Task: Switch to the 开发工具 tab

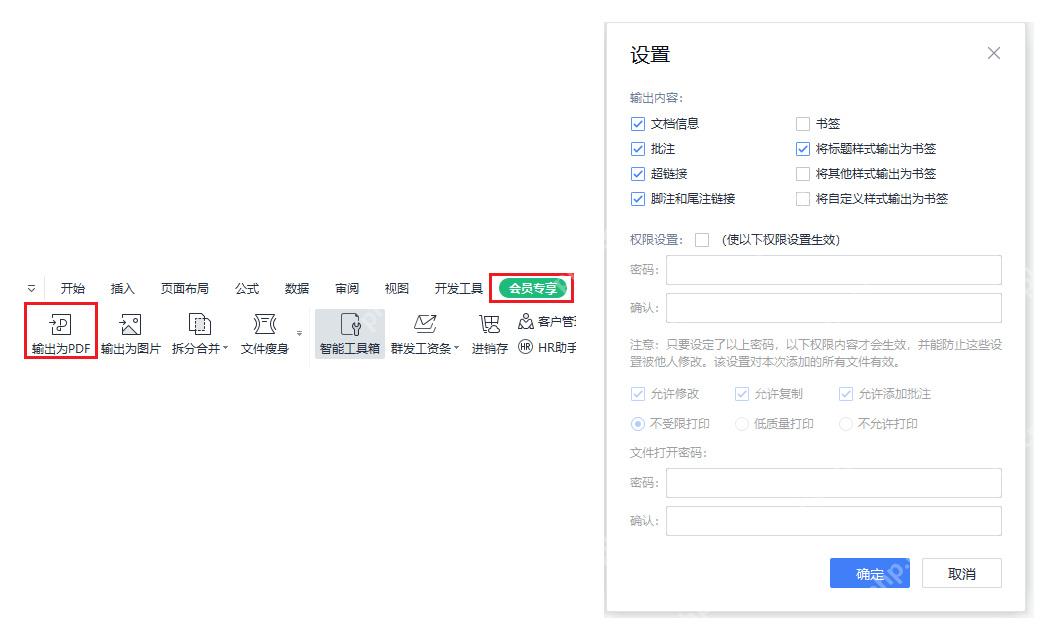Action: point(459,288)
